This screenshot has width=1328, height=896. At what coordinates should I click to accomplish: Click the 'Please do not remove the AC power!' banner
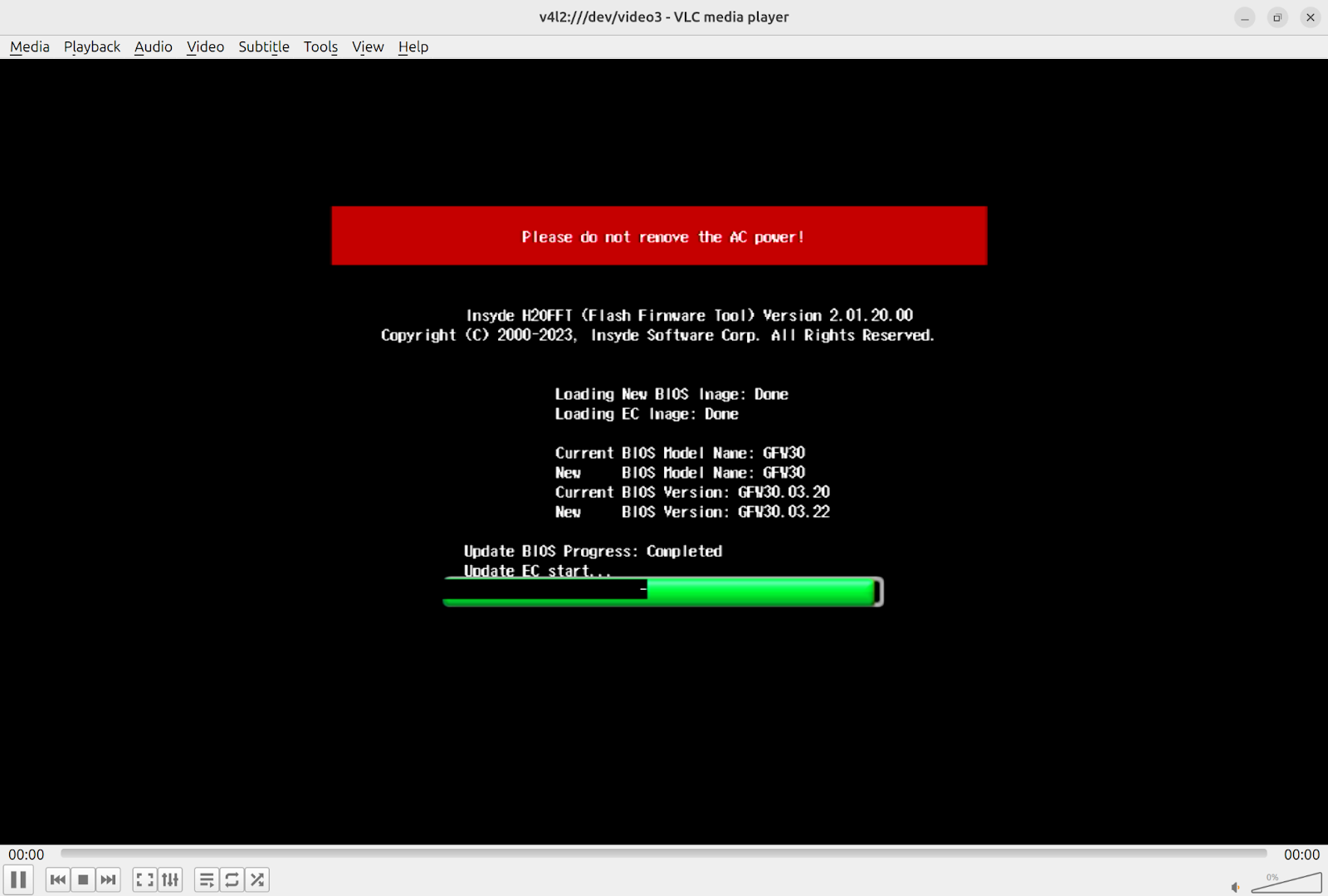[x=659, y=236]
